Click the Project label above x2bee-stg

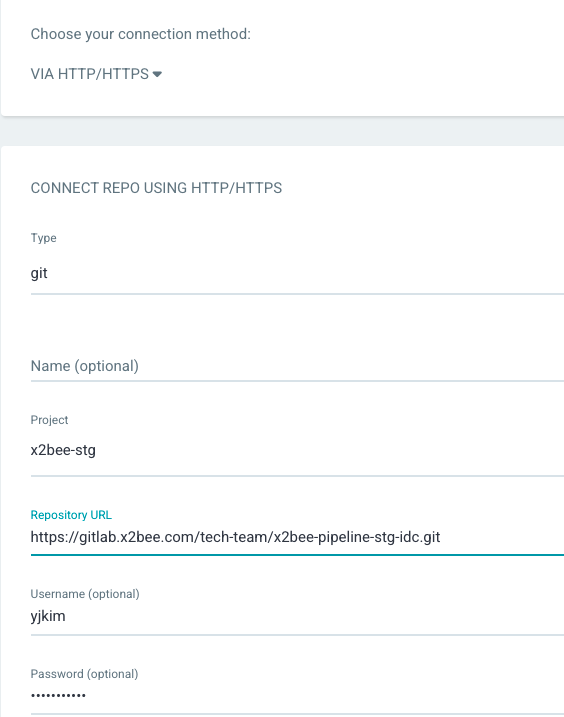pos(49,420)
